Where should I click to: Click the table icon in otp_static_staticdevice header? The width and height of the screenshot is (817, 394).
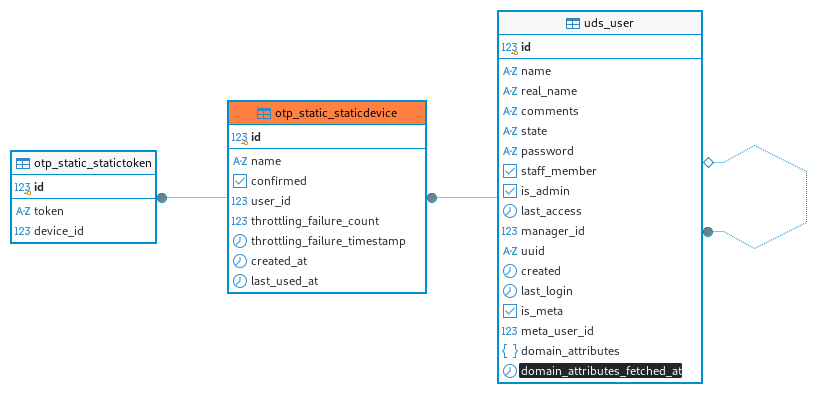(x=264, y=114)
